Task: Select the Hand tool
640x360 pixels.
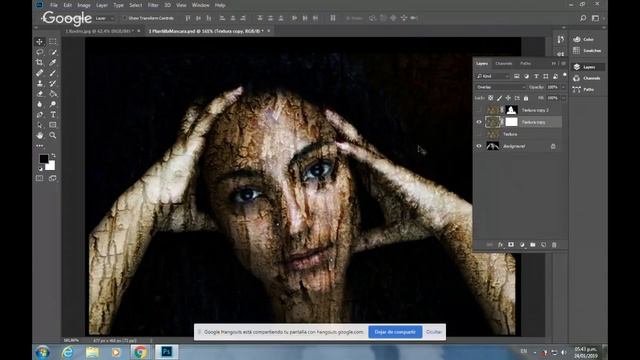Action: (40, 135)
